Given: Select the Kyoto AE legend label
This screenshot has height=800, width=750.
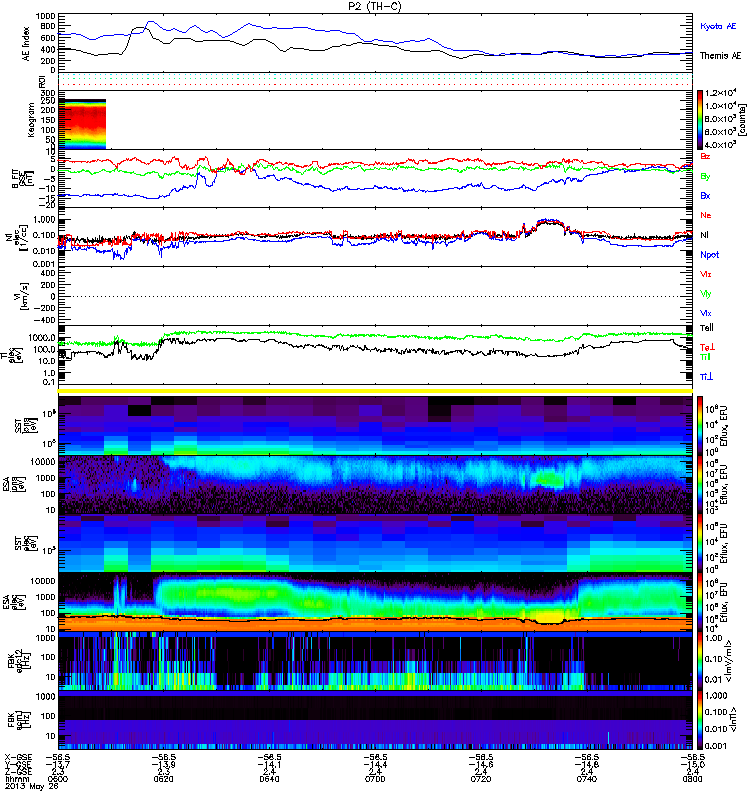Looking at the screenshot, I should pos(718,26).
